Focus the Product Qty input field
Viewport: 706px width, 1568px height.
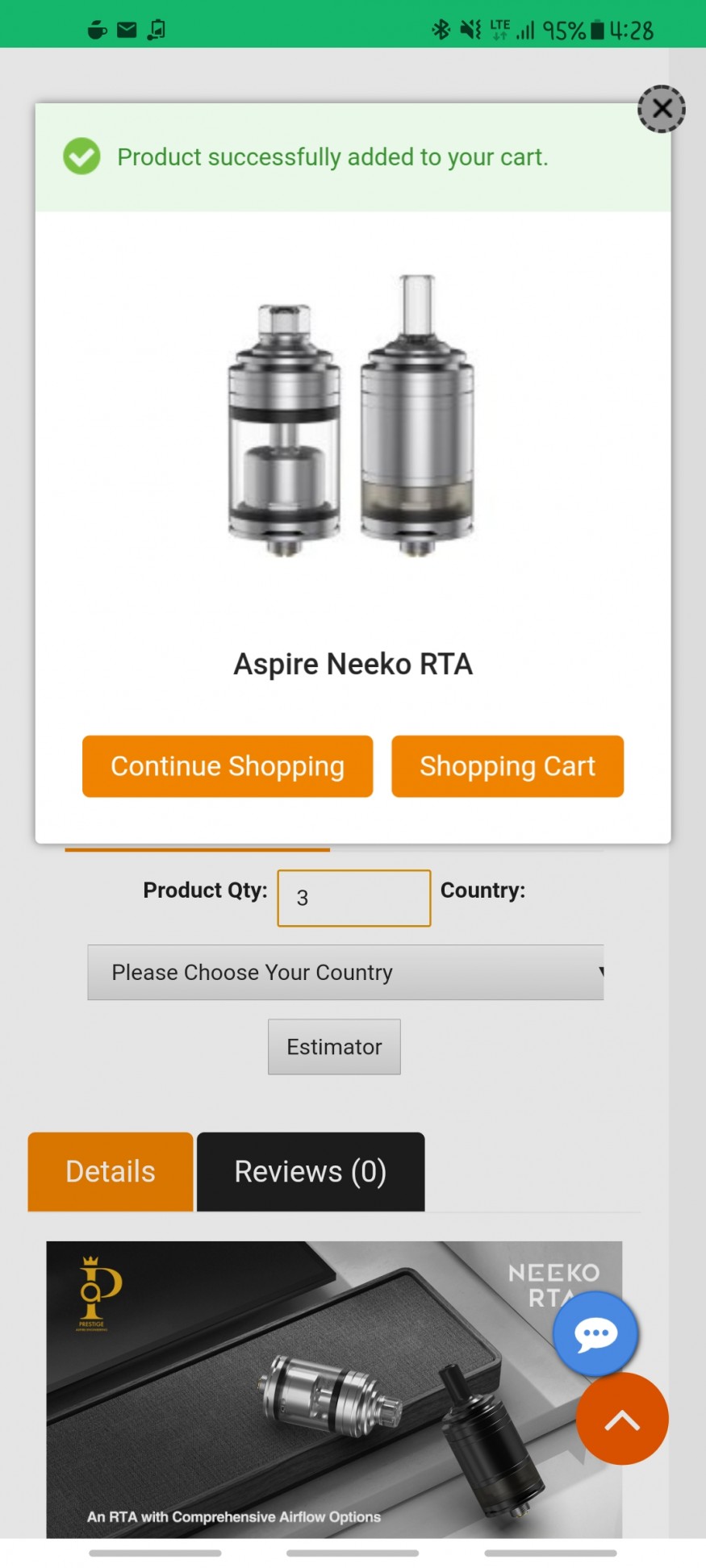point(353,898)
